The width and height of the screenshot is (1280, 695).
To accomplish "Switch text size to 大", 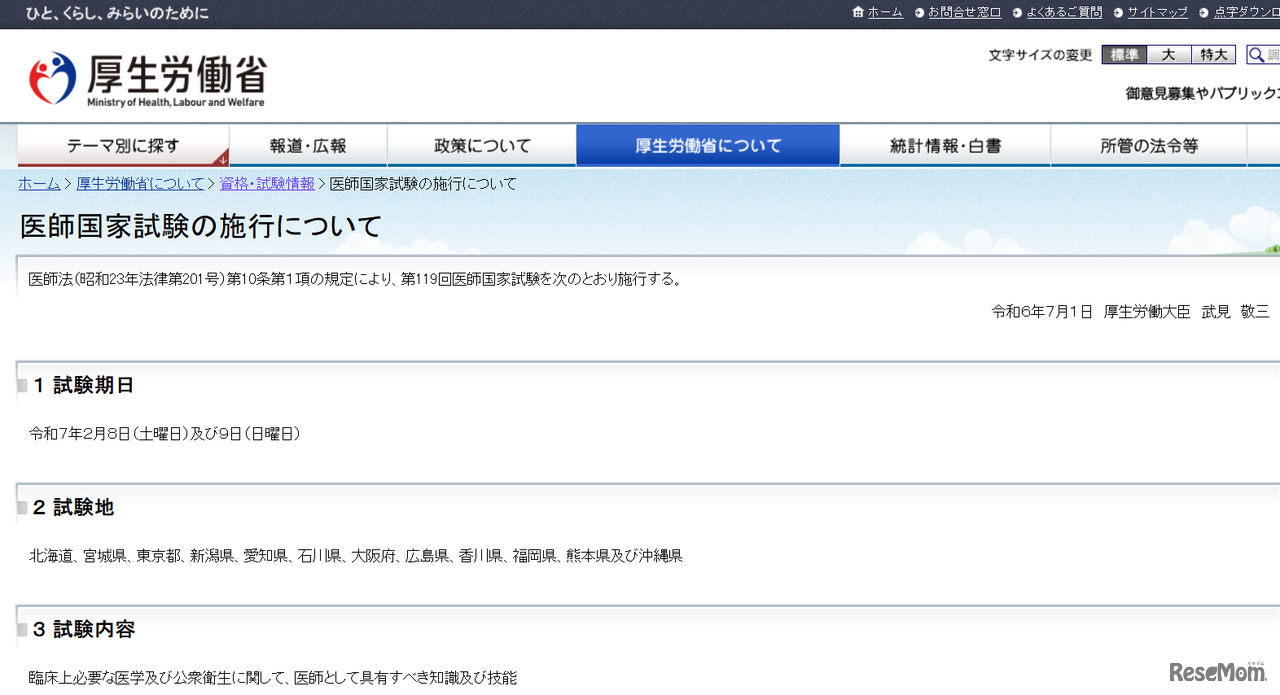I will [x=1168, y=55].
